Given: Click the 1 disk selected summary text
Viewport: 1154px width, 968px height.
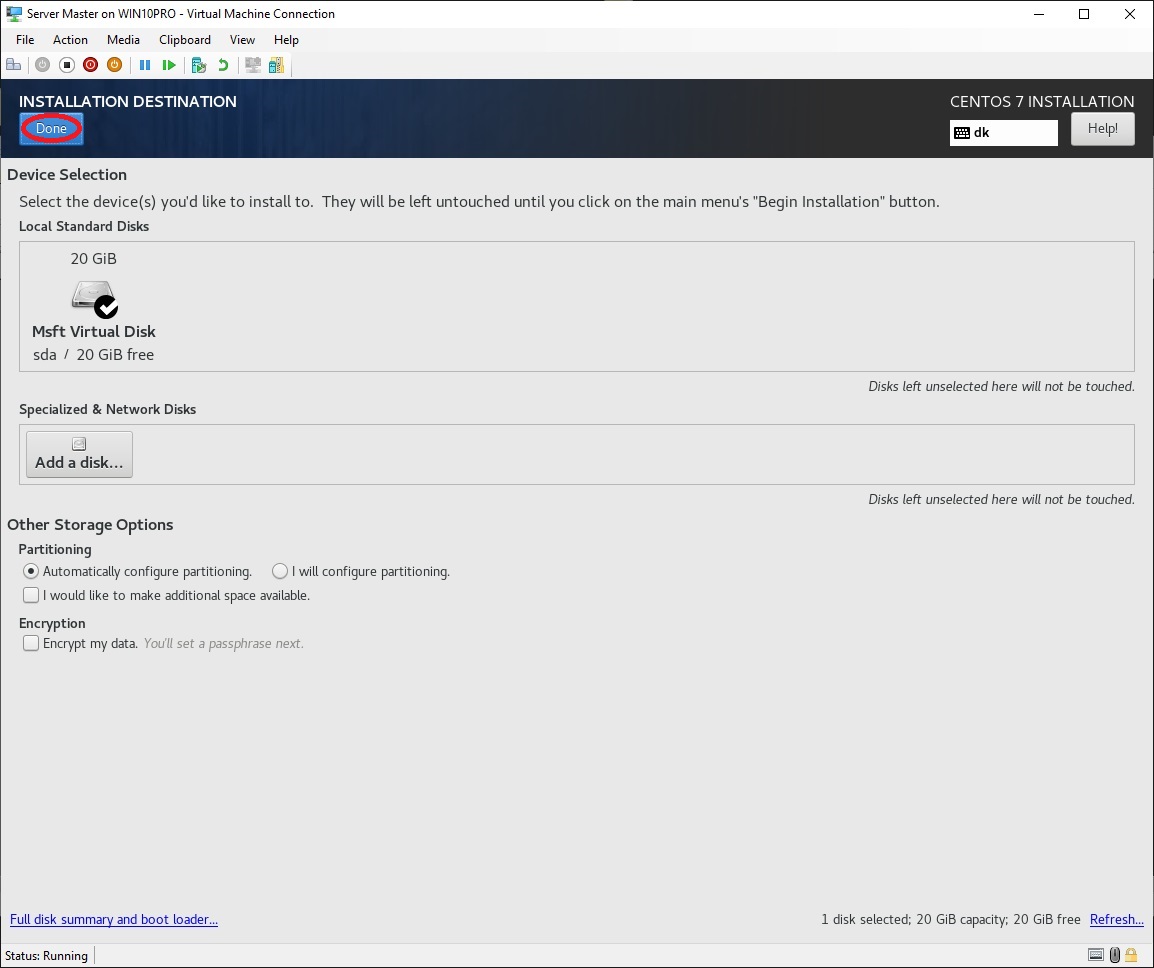Looking at the screenshot, I should tap(951, 919).
